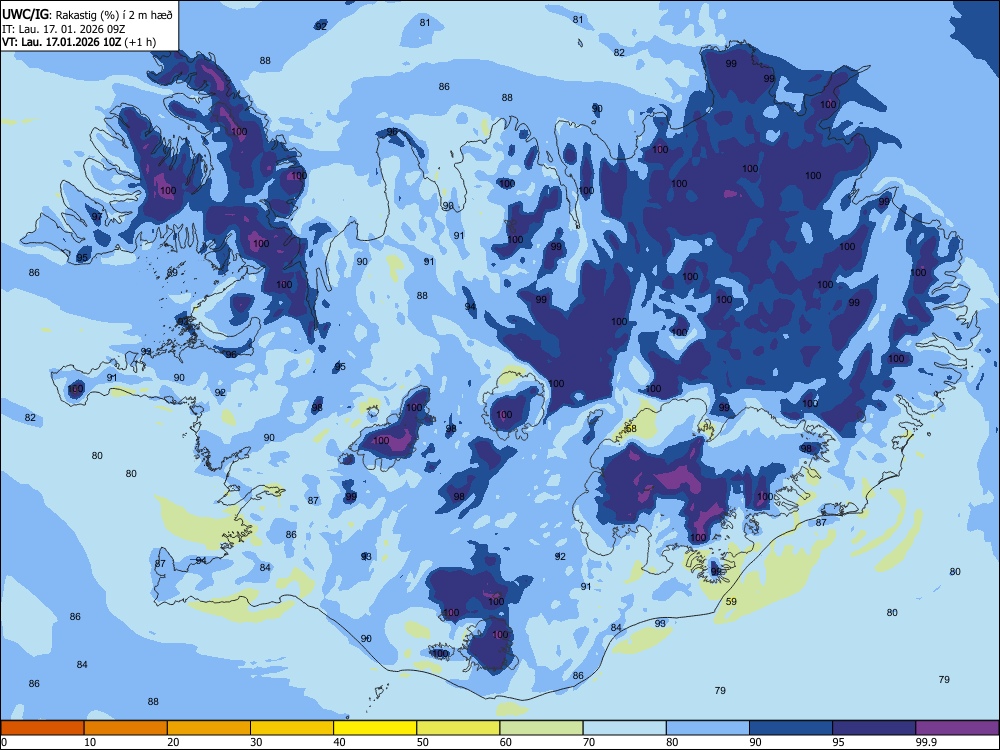Screen dimensions: 1000x750
Task: Click the '58' humidity value in the yellow patch
Action: click(631, 429)
